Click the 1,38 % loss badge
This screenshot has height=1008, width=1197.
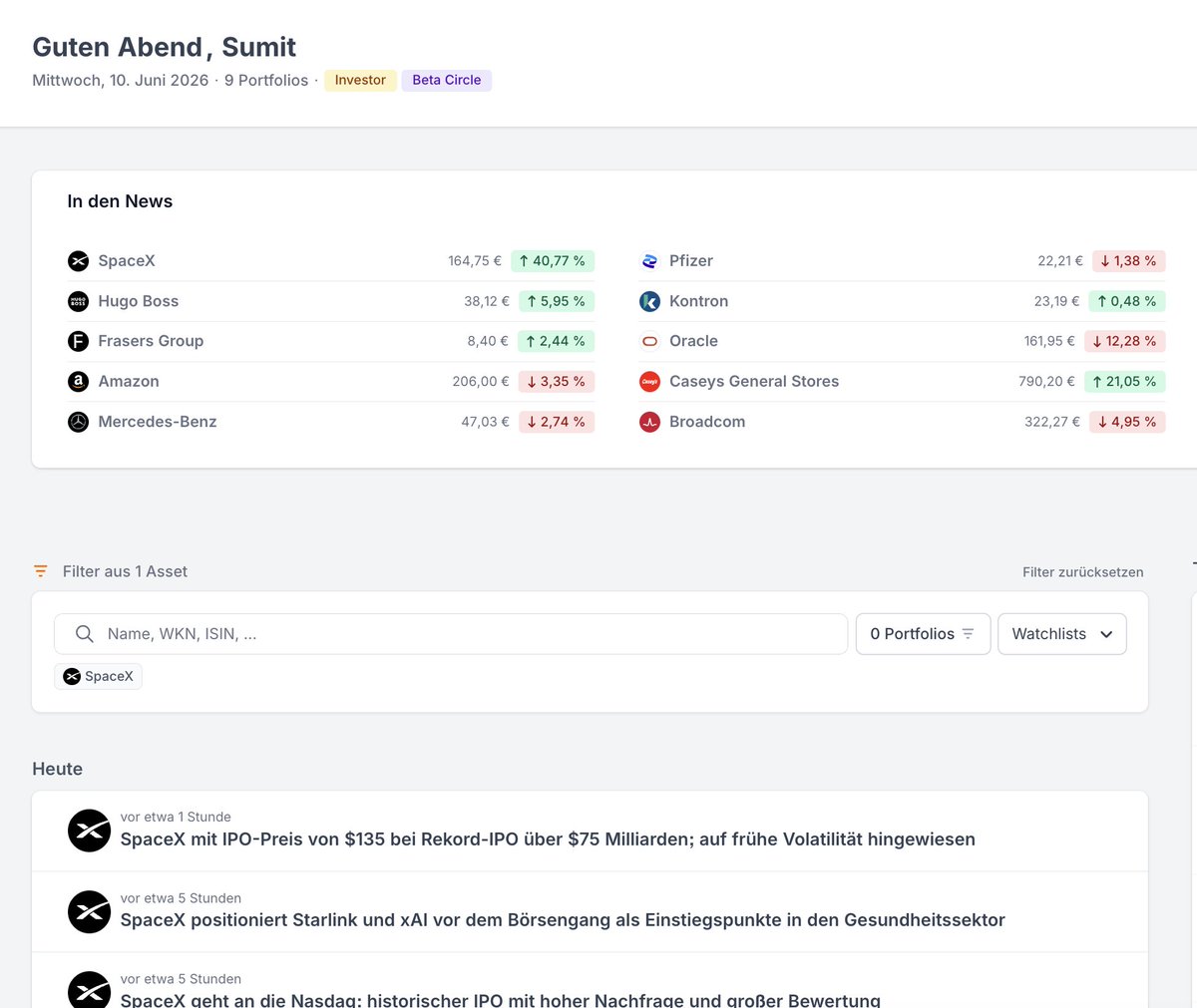[1129, 261]
